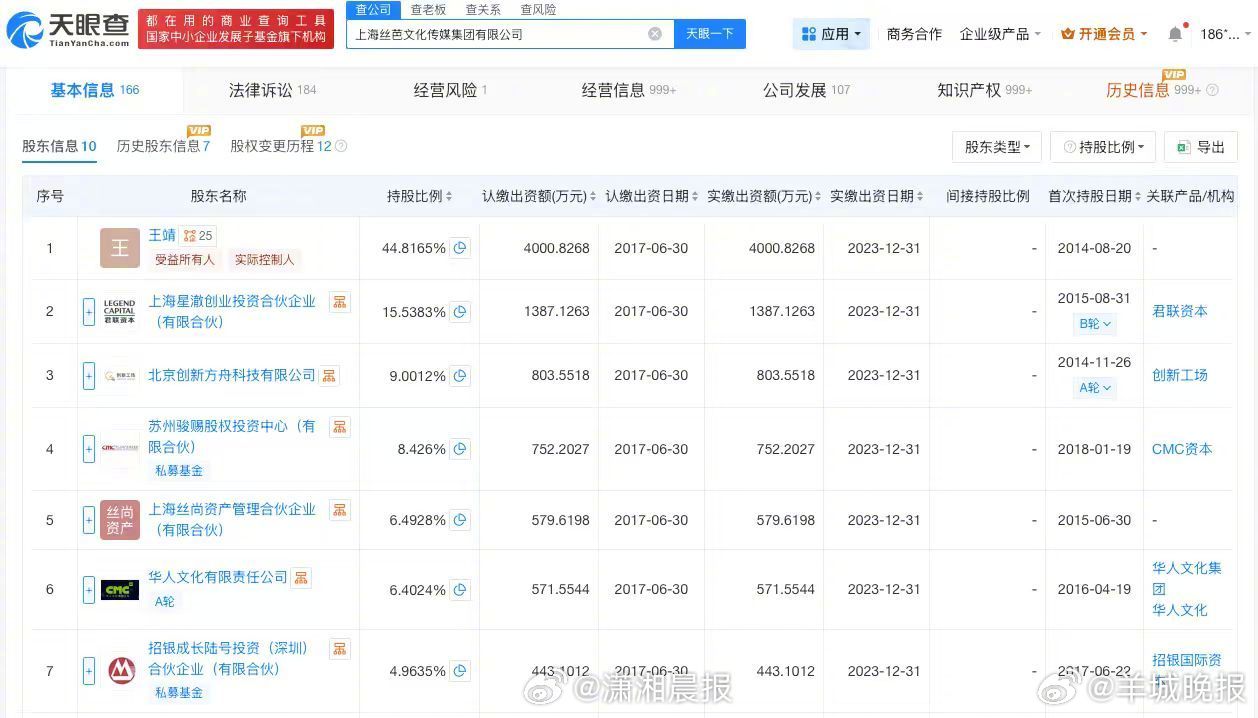
Task: Click the 王 avatar thumbnail
Action: (x=120, y=248)
